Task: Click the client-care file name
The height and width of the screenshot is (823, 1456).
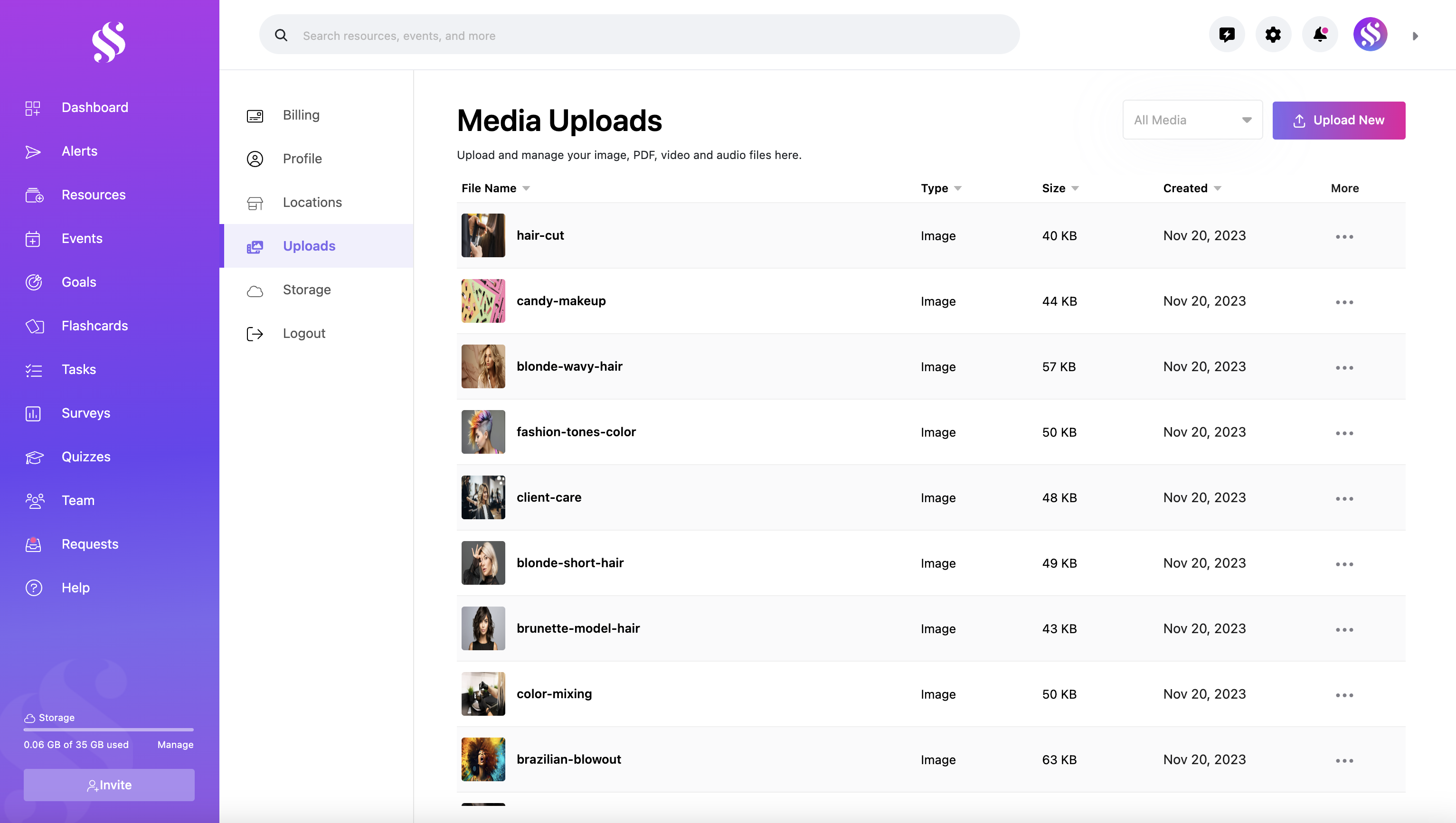Action: click(548, 497)
